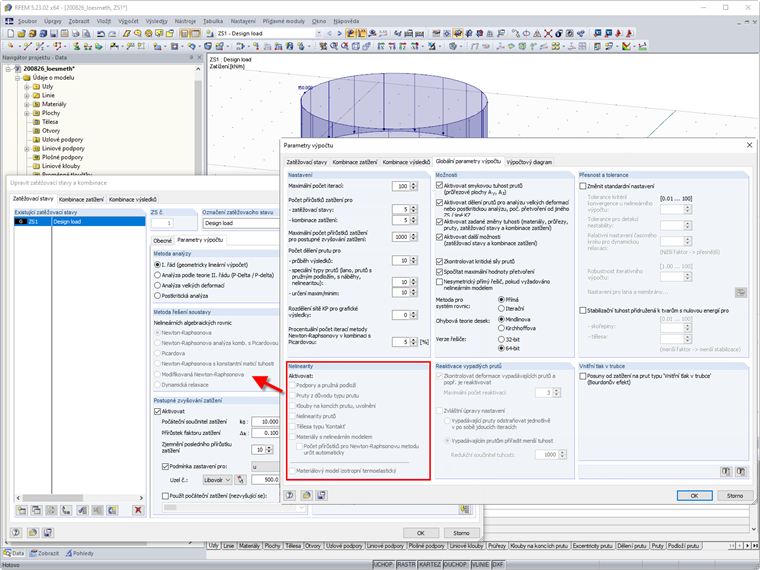The image size is (760, 570).
Task: Click Pohledy navigator tab at bottom
Action: coord(79,554)
